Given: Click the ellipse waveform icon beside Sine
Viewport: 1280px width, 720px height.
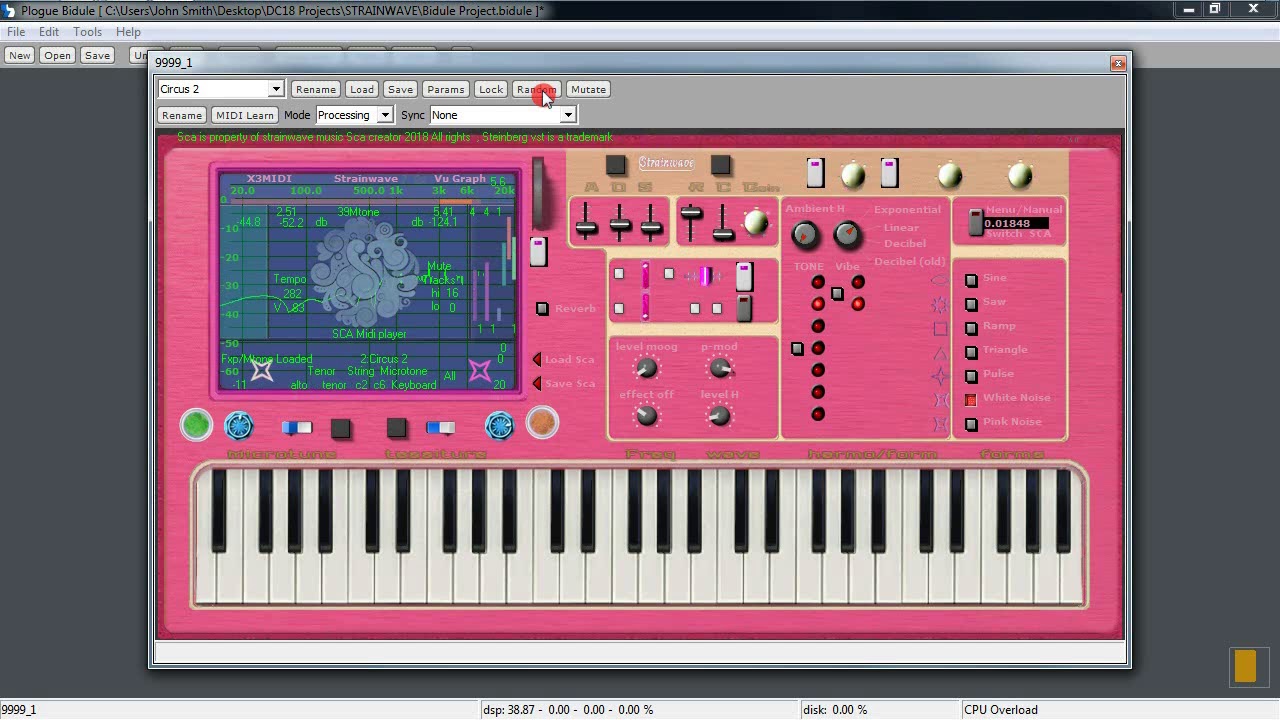Looking at the screenshot, I should coord(940,280).
